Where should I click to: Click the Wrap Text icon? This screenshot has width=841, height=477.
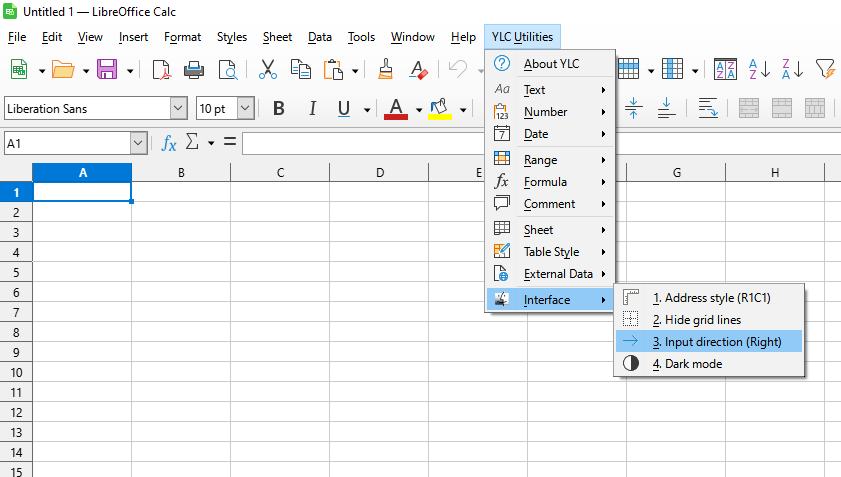[708, 108]
